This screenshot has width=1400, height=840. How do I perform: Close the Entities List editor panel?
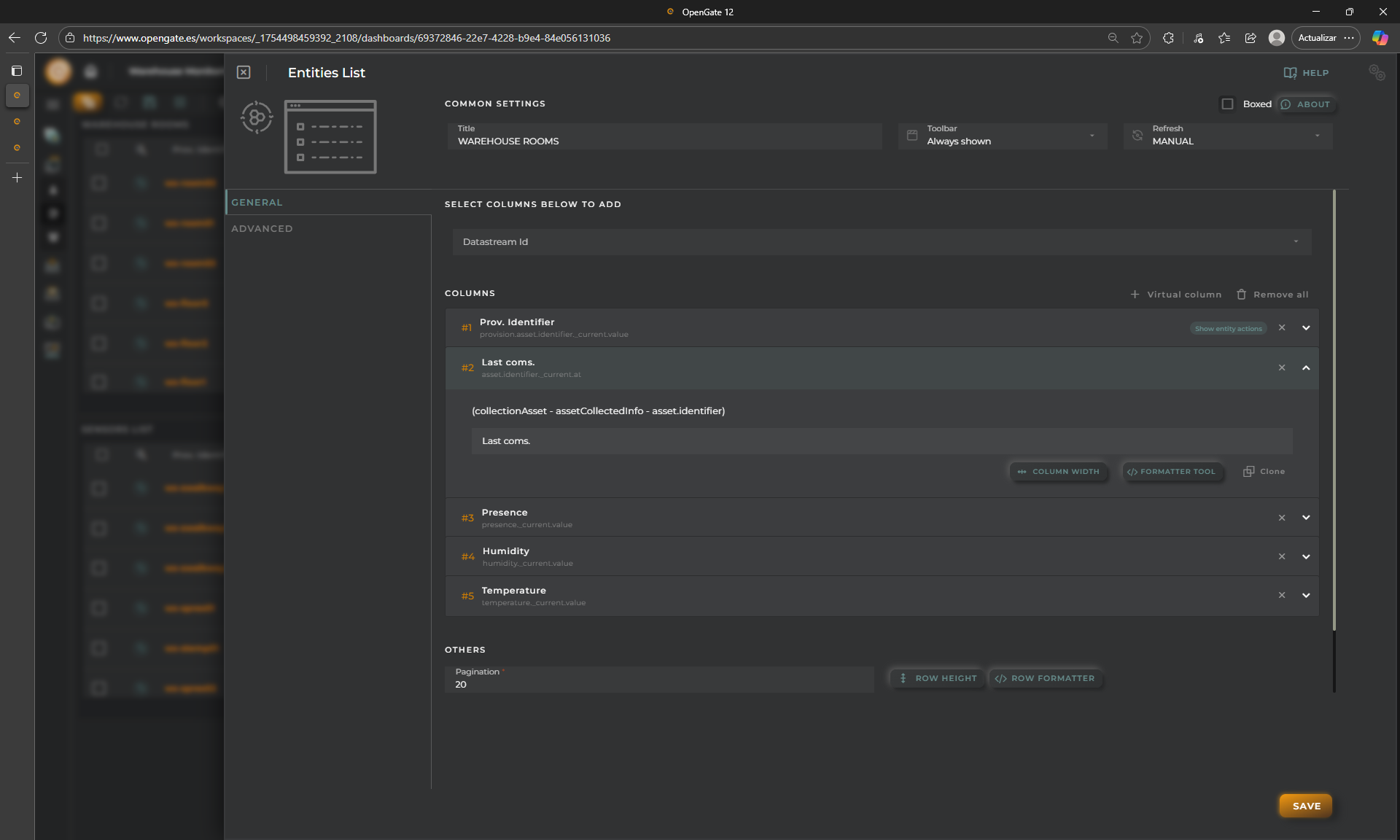[x=244, y=72]
